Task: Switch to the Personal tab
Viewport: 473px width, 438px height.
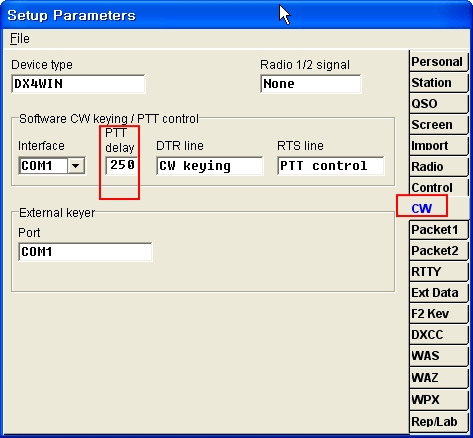Action: pyautogui.click(x=438, y=62)
